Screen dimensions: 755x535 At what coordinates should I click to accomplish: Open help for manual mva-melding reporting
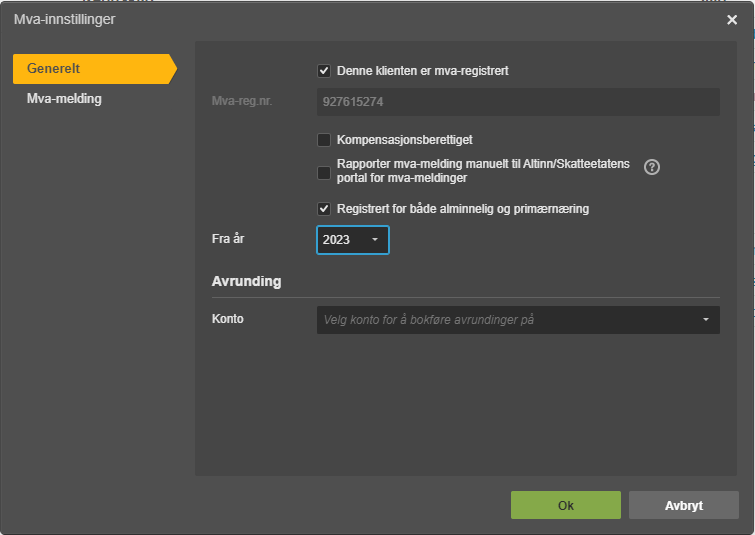coord(651,167)
